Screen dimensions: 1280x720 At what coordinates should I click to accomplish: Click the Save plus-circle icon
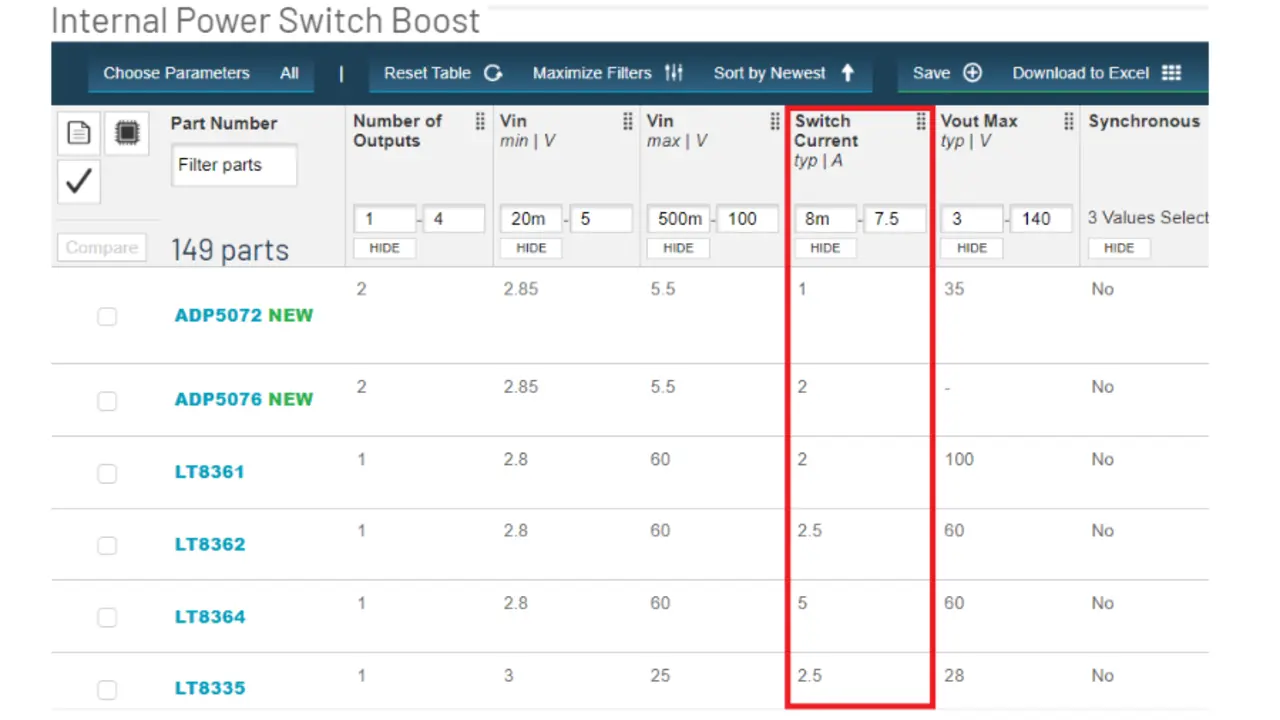point(973,73)
